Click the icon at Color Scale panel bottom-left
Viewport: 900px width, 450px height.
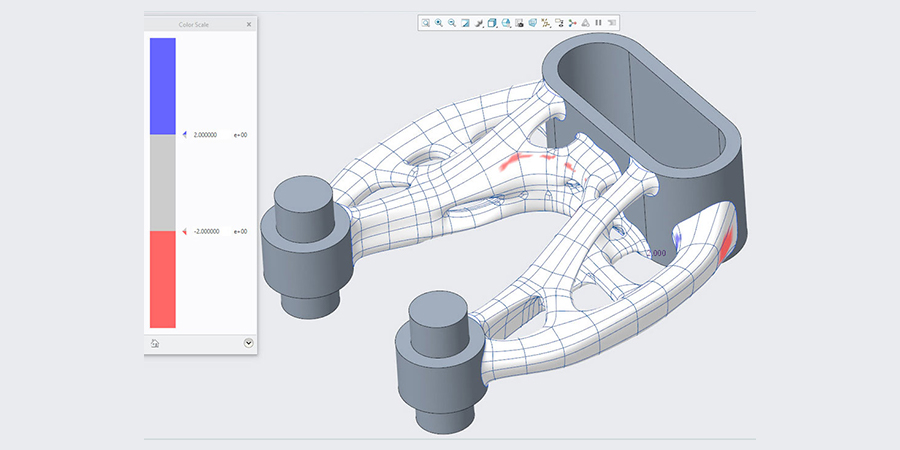(x=155, y=343)
